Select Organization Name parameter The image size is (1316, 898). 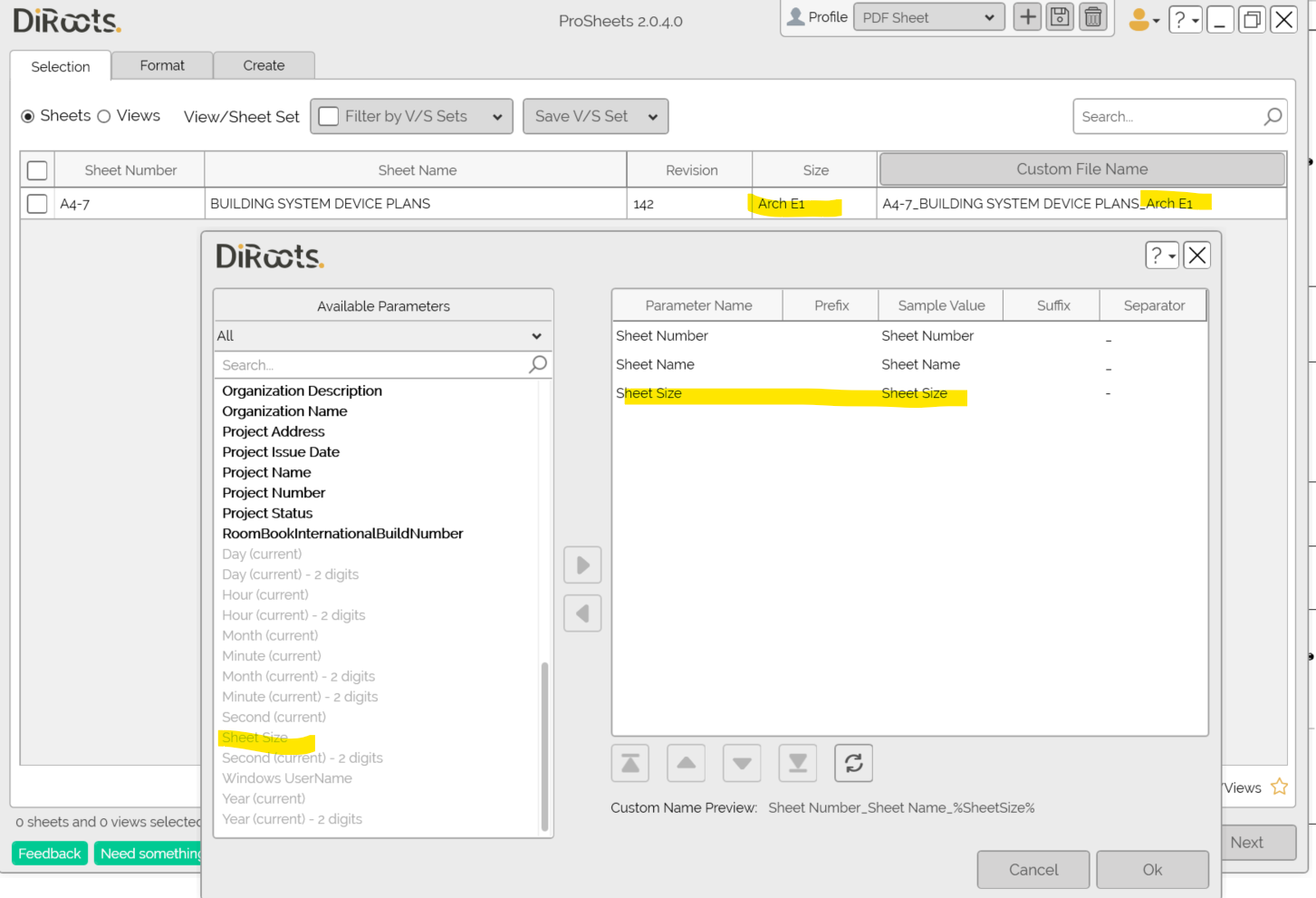click(284, 411)
